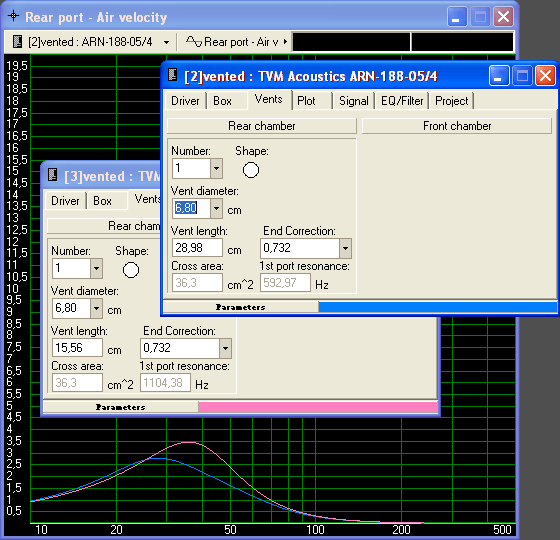The image size is (560, 540).
Task: Click Parameters bar in [3]vented window
Action: pyautogui.click(x=121, y=407)
